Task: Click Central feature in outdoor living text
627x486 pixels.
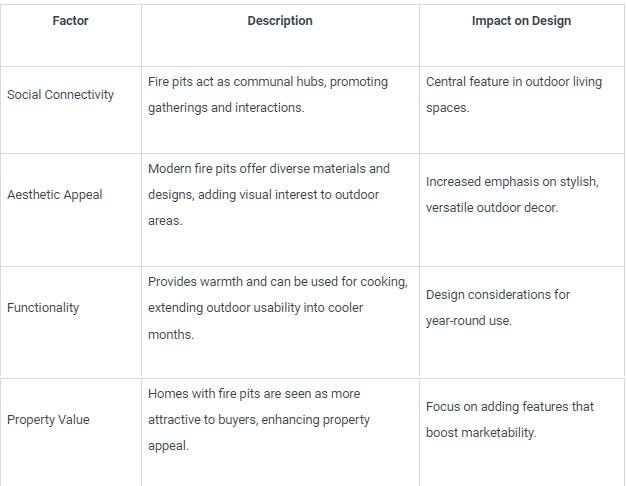Action: (x=514, y=95)
